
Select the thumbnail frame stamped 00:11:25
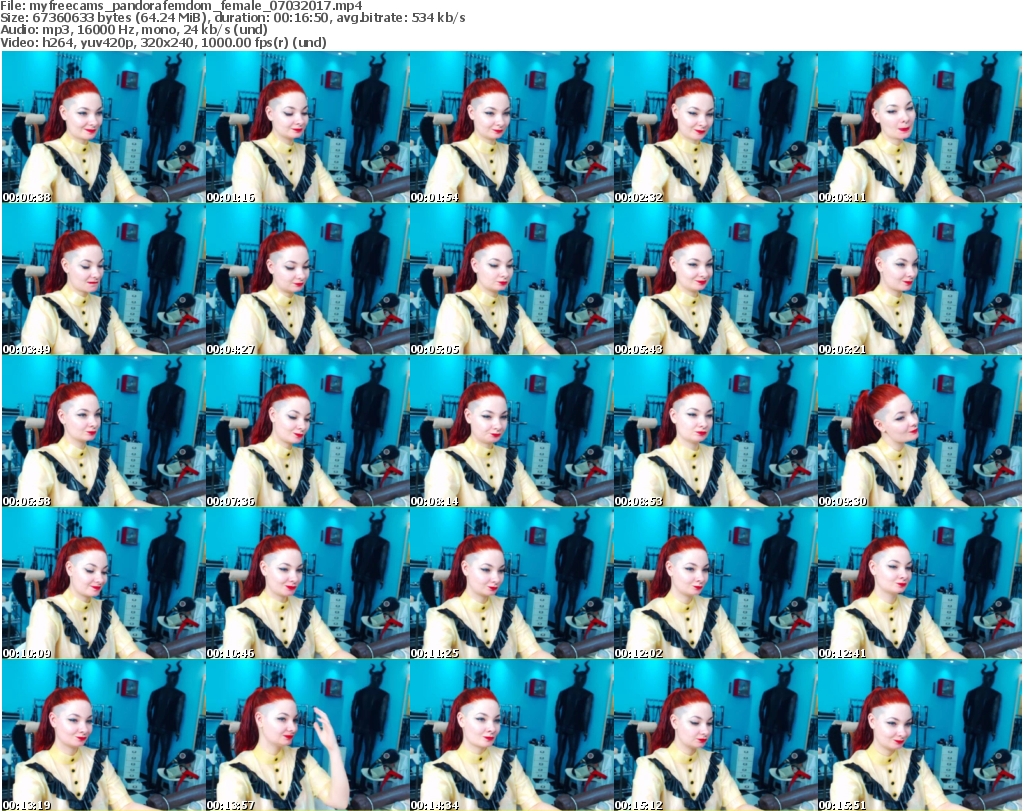click(511, 583)
